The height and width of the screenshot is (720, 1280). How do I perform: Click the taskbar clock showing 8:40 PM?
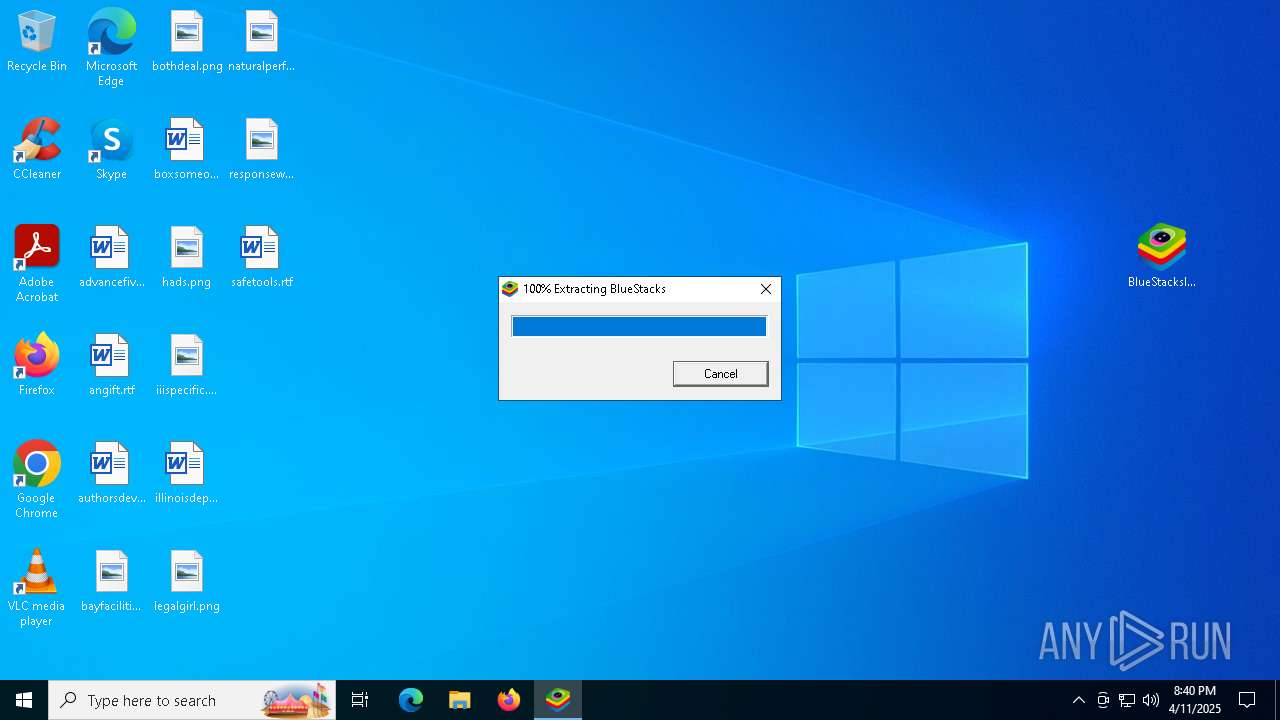point(1195,700)
